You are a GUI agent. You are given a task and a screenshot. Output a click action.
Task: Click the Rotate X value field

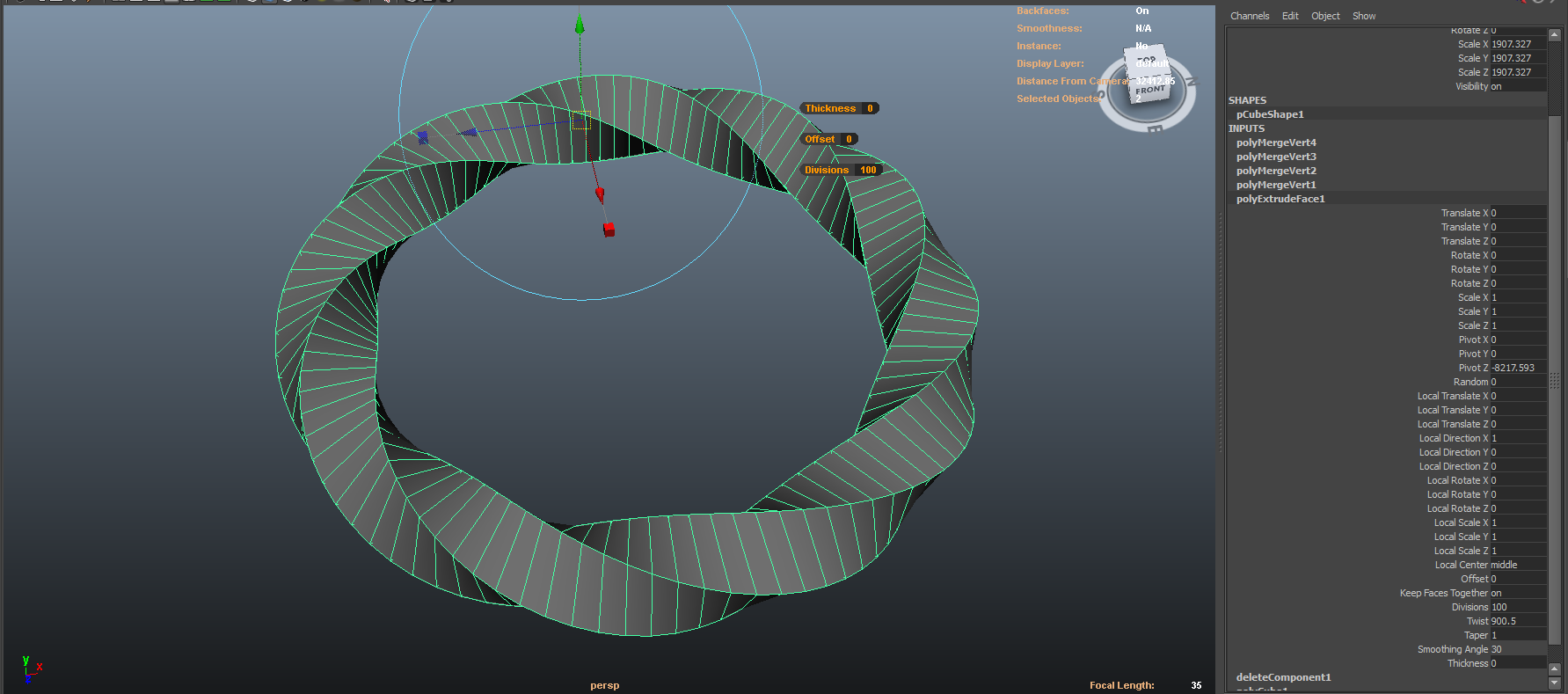coord(1518,255)
